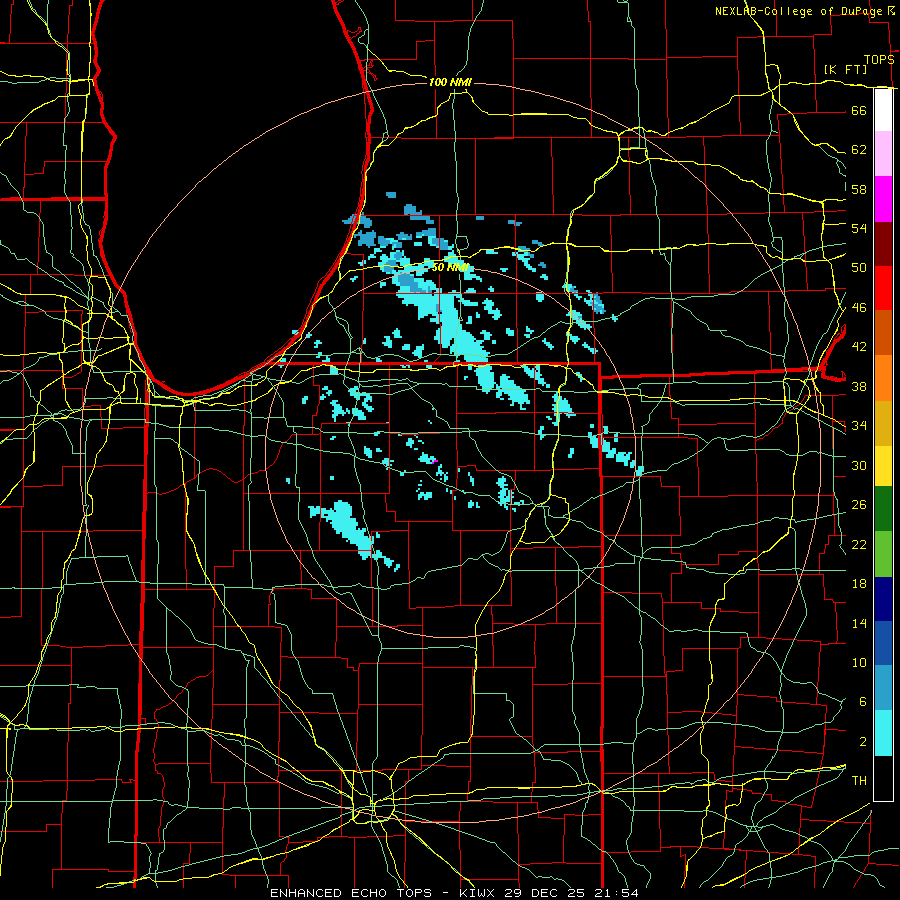Click the 50 NMI range ring label
The width and height of the screenshot is (900, 900).
450,267
